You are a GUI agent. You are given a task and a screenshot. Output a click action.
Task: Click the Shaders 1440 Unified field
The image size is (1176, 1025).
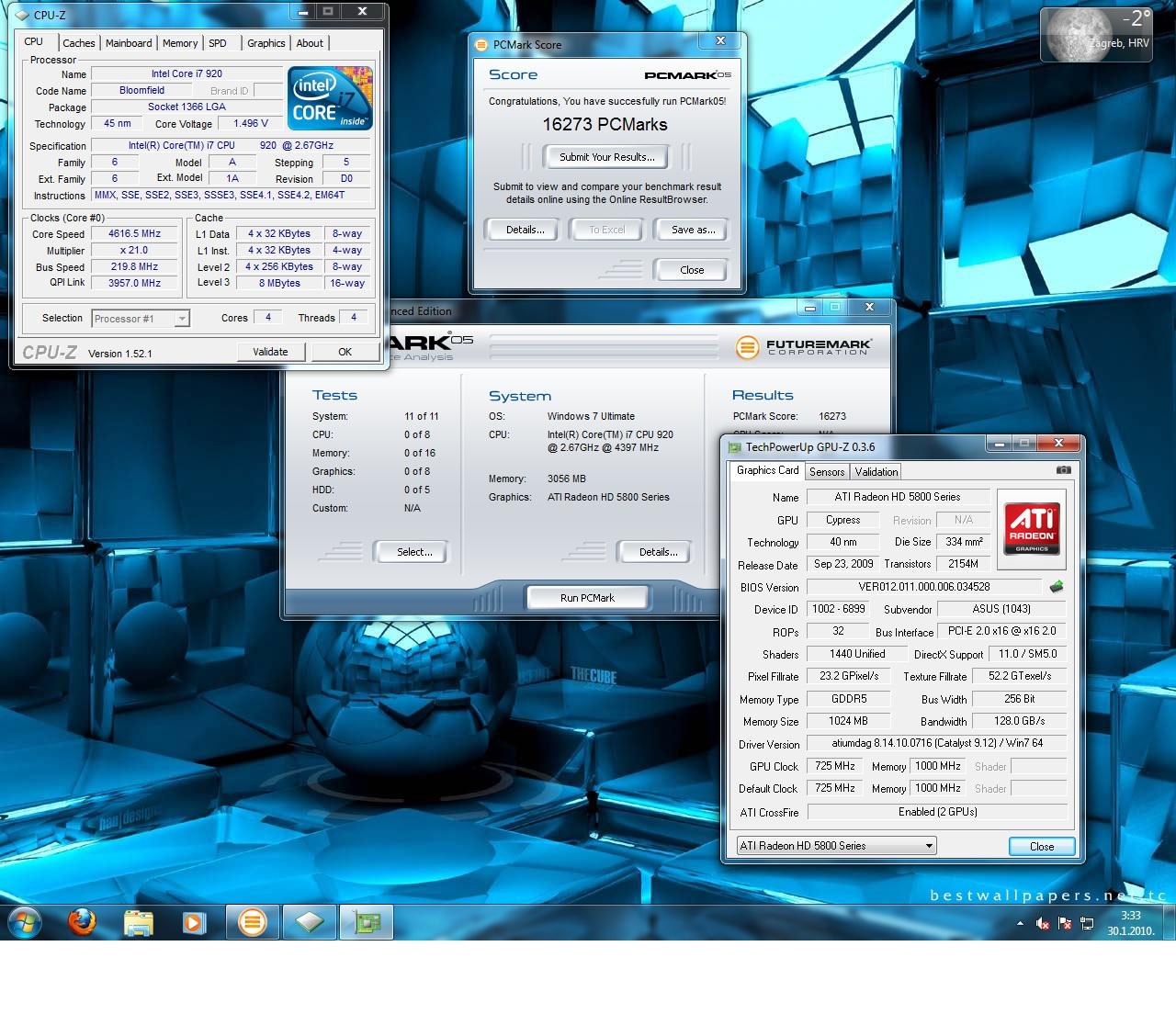(x=857, y=654)
